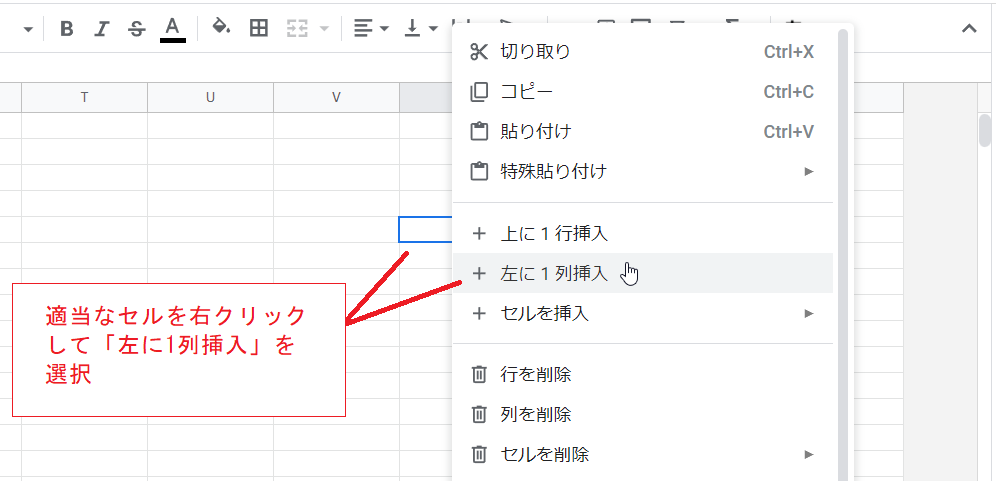Open the borders tool
The height and width of the screenshot is (481, 996).
259,28
